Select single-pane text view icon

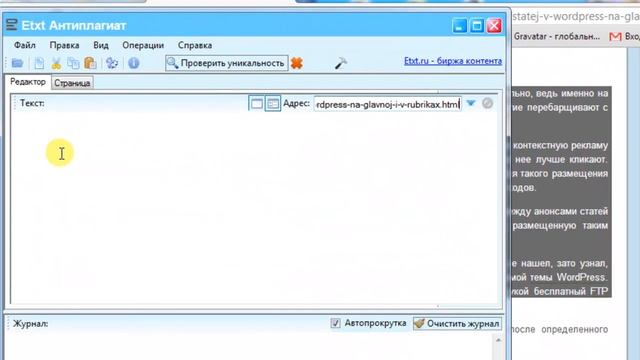click(x=256, y=104)
